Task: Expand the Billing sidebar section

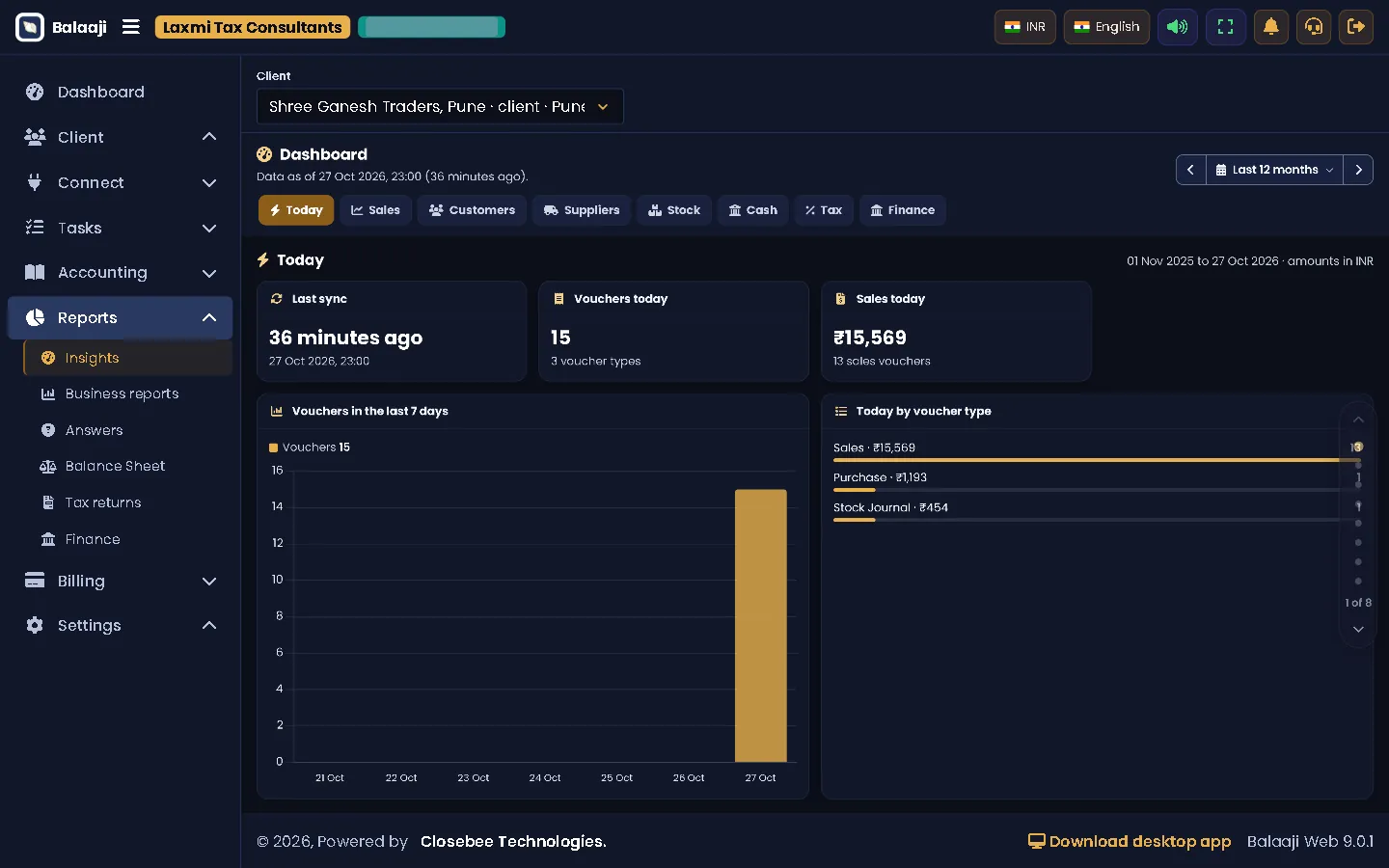Action: pos(121,581)
